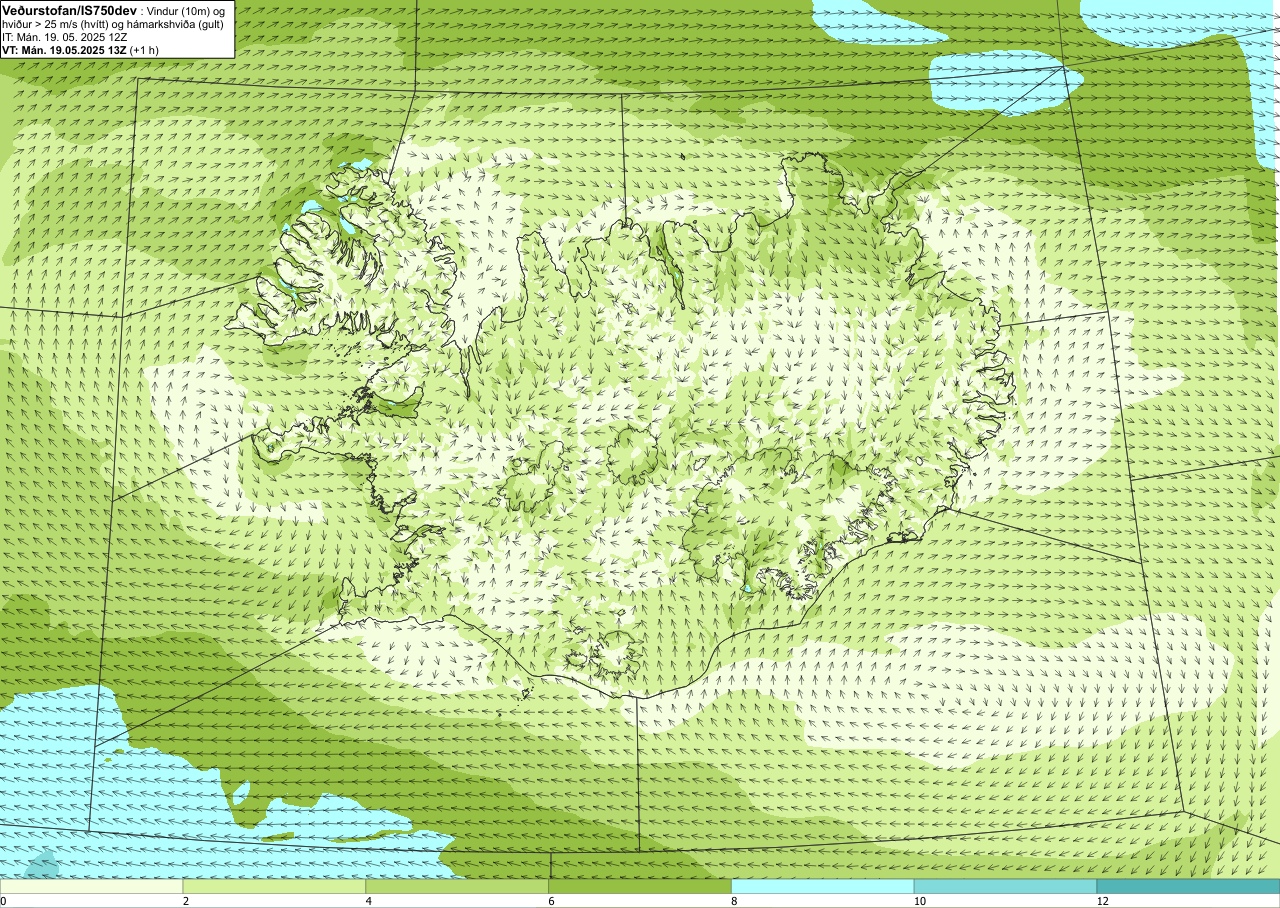Screen dimensions: 1280x908
Task: Click the 10–12 m/s turquoise legend swatch
Action: pos(1005,886)
